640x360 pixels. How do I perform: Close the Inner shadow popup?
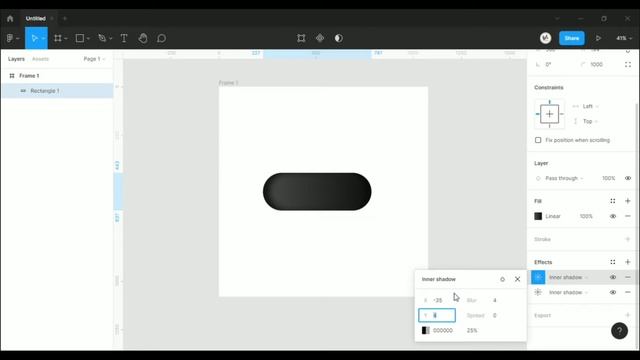518,279
